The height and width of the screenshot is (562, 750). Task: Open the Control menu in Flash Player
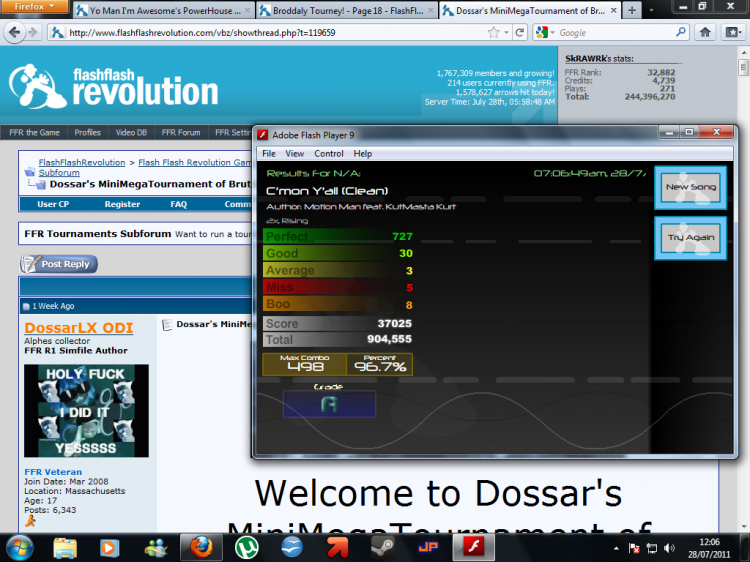[x=329, y=154]
